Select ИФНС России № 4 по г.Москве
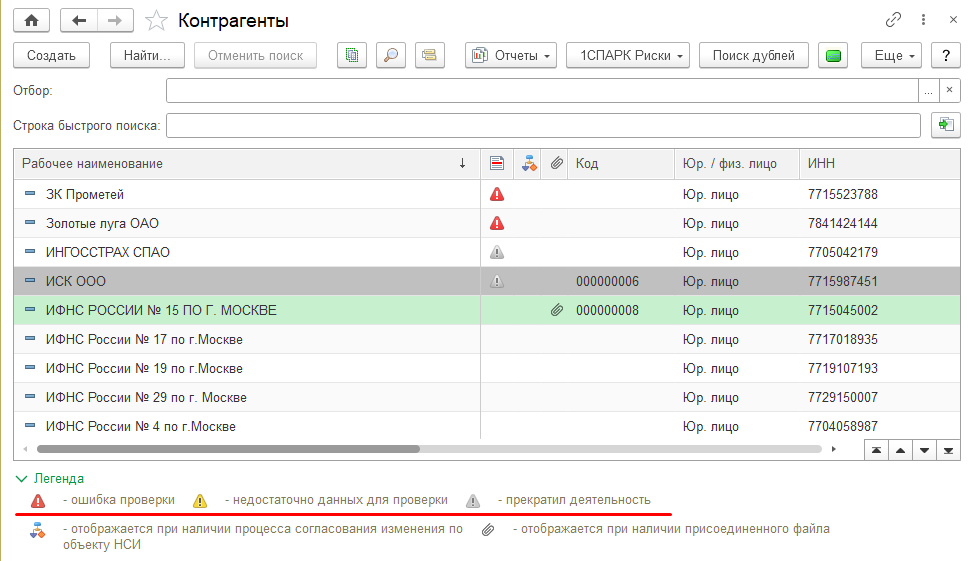 click(487, 426)
